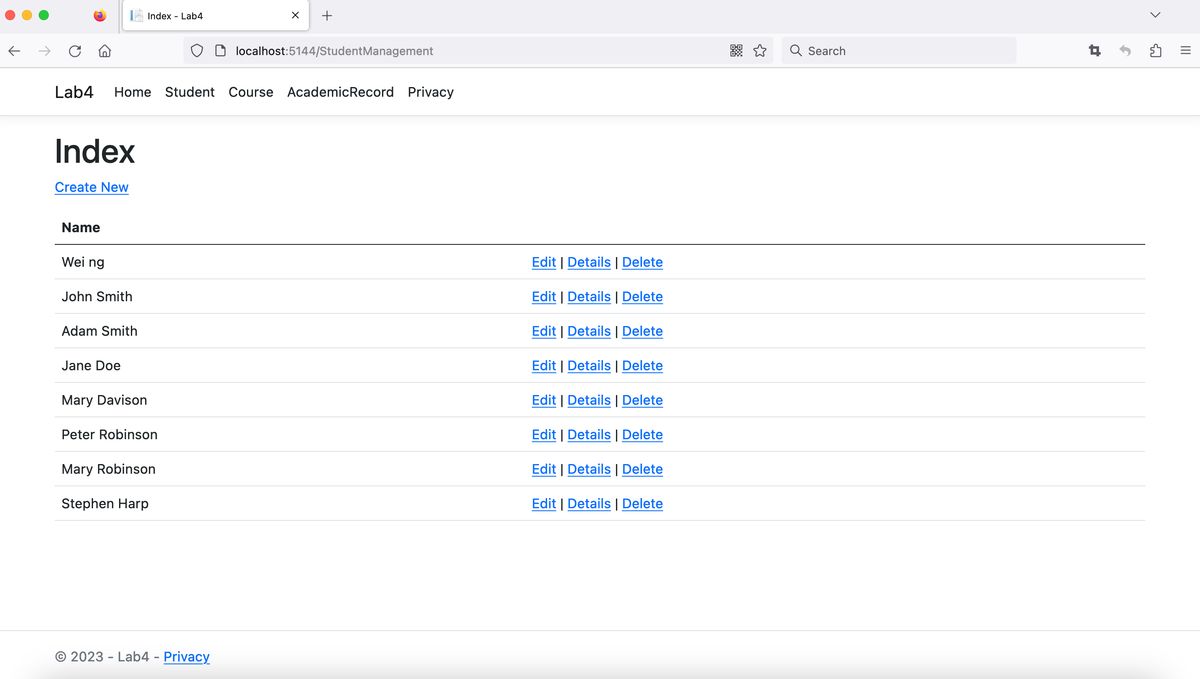Image resolution: width=1200 pixels, height=679 pixels.
Task: Click the browser back arrow
Action: (x=14, y=51)
